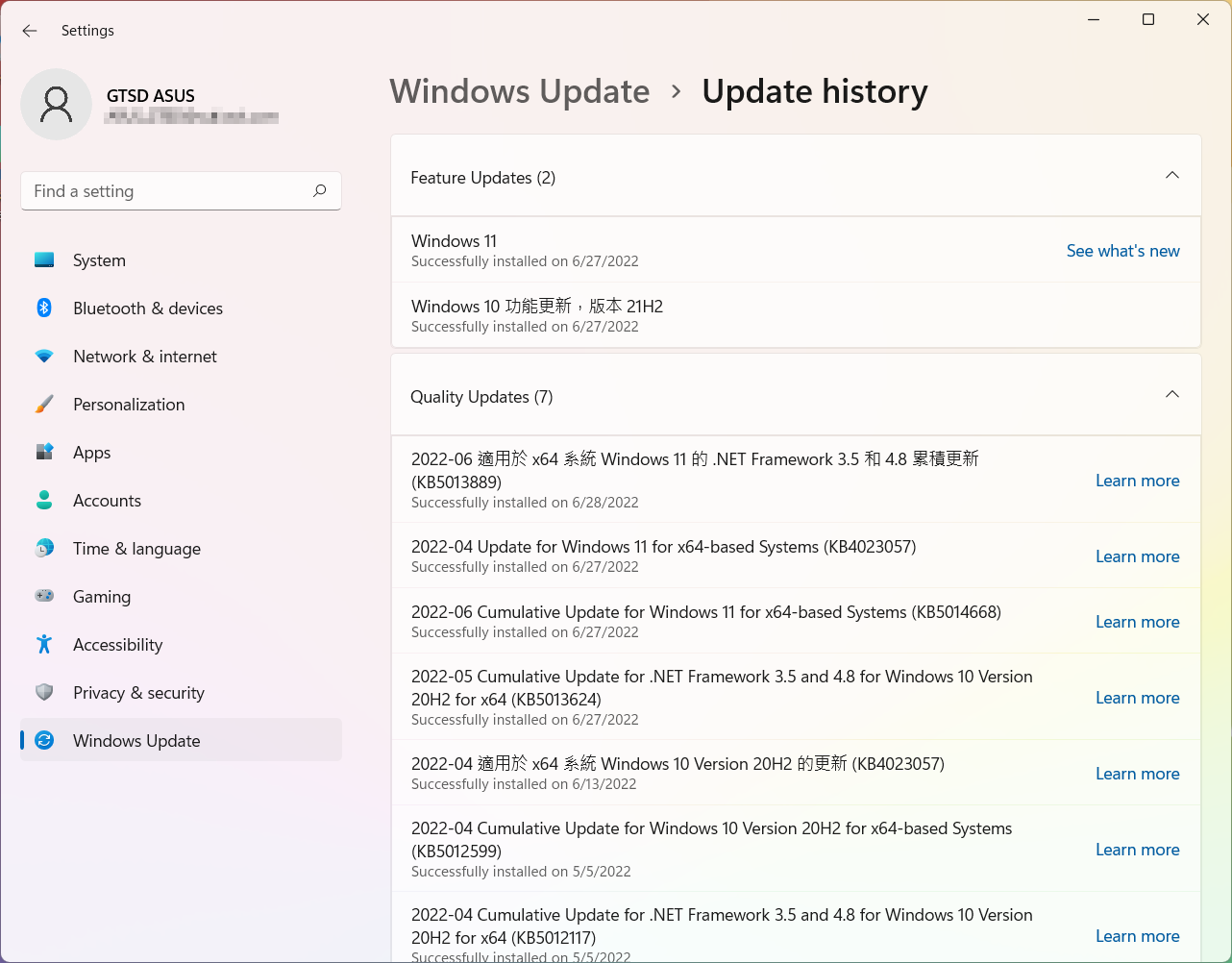Click the search magnifier icon

tap(320, 190)
